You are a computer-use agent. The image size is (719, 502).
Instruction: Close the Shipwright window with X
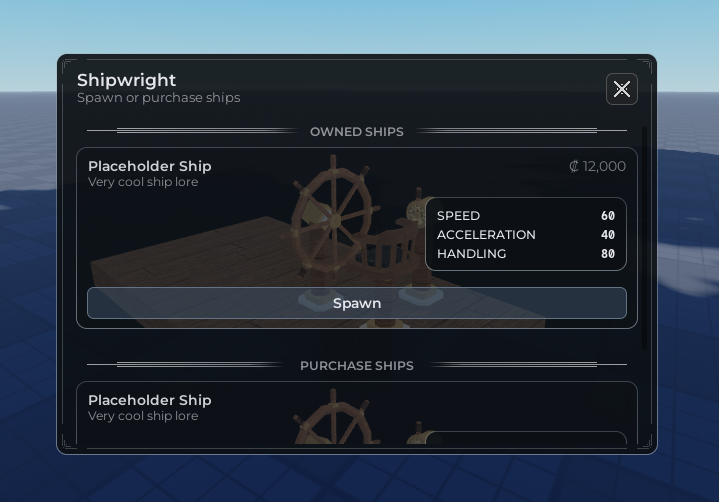tap(621, 89)
